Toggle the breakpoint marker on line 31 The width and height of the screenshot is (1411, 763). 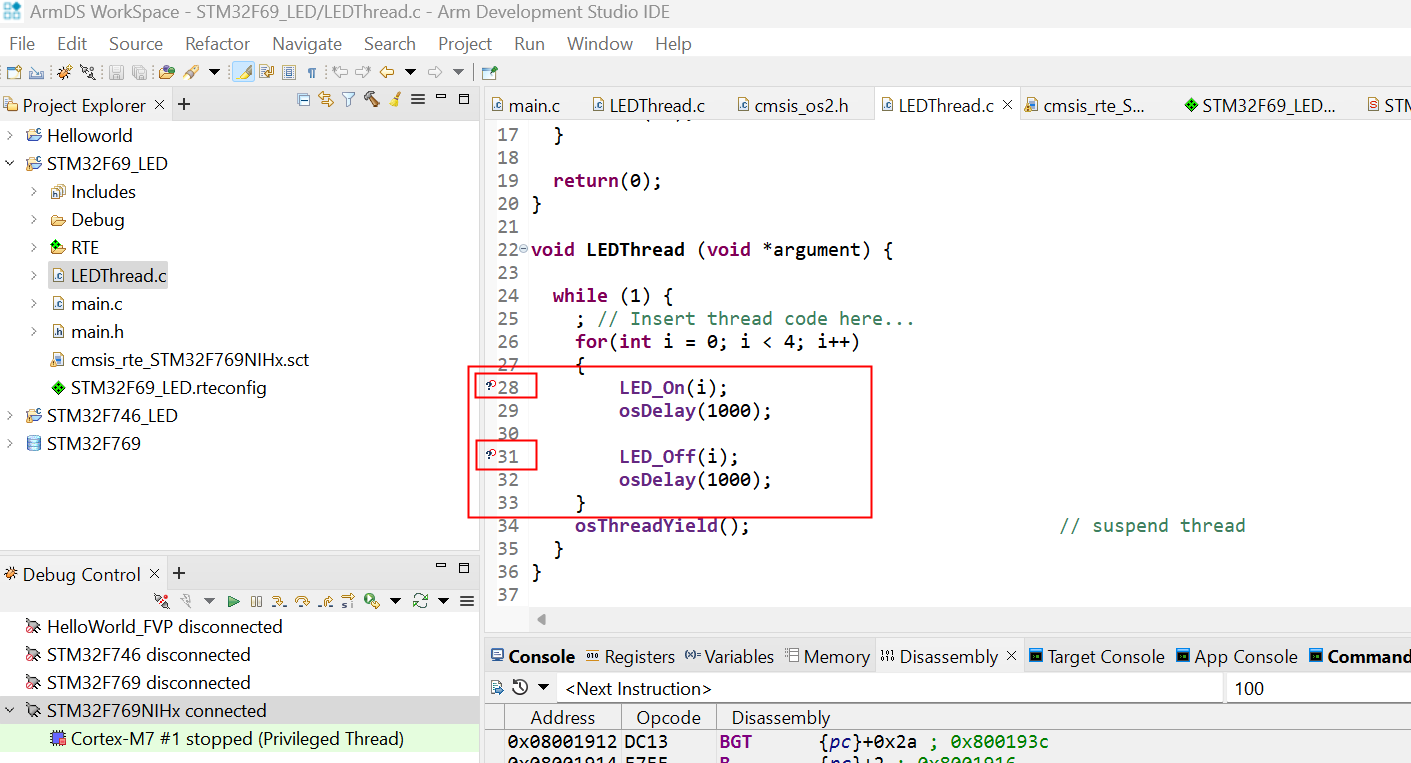[x=490, y=455]
